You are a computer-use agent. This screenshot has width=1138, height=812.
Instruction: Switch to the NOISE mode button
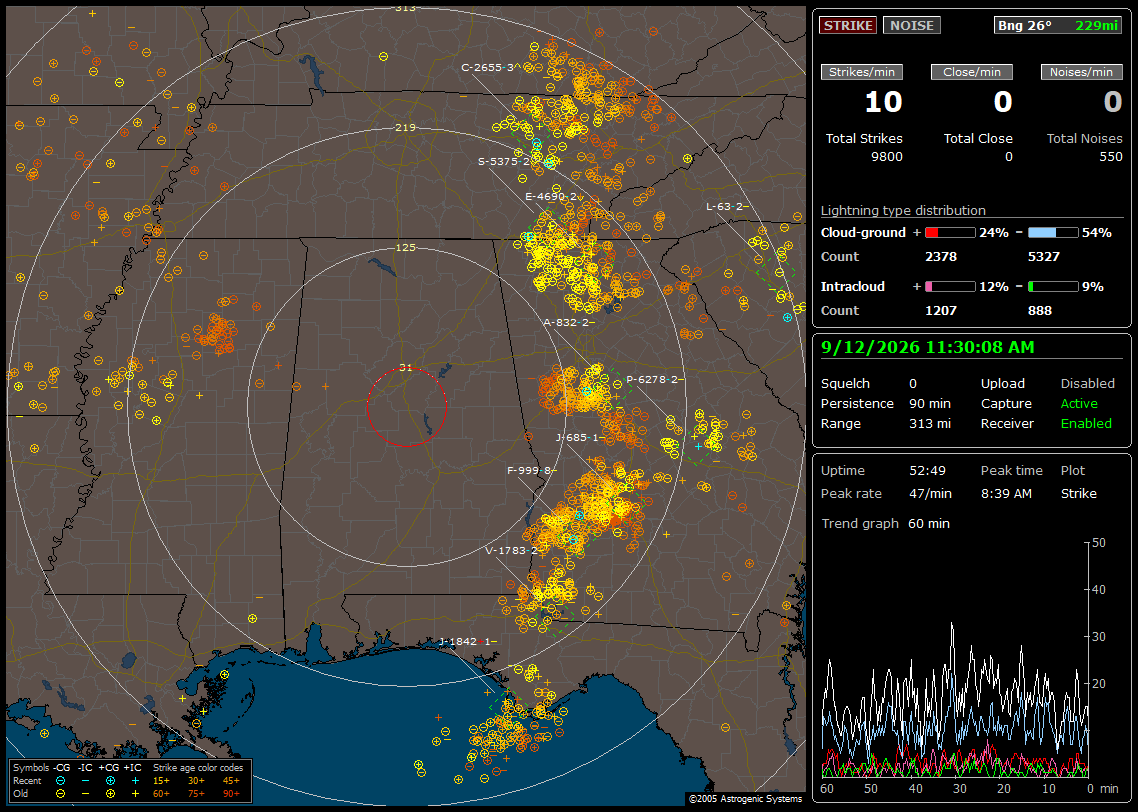point(912,25)
